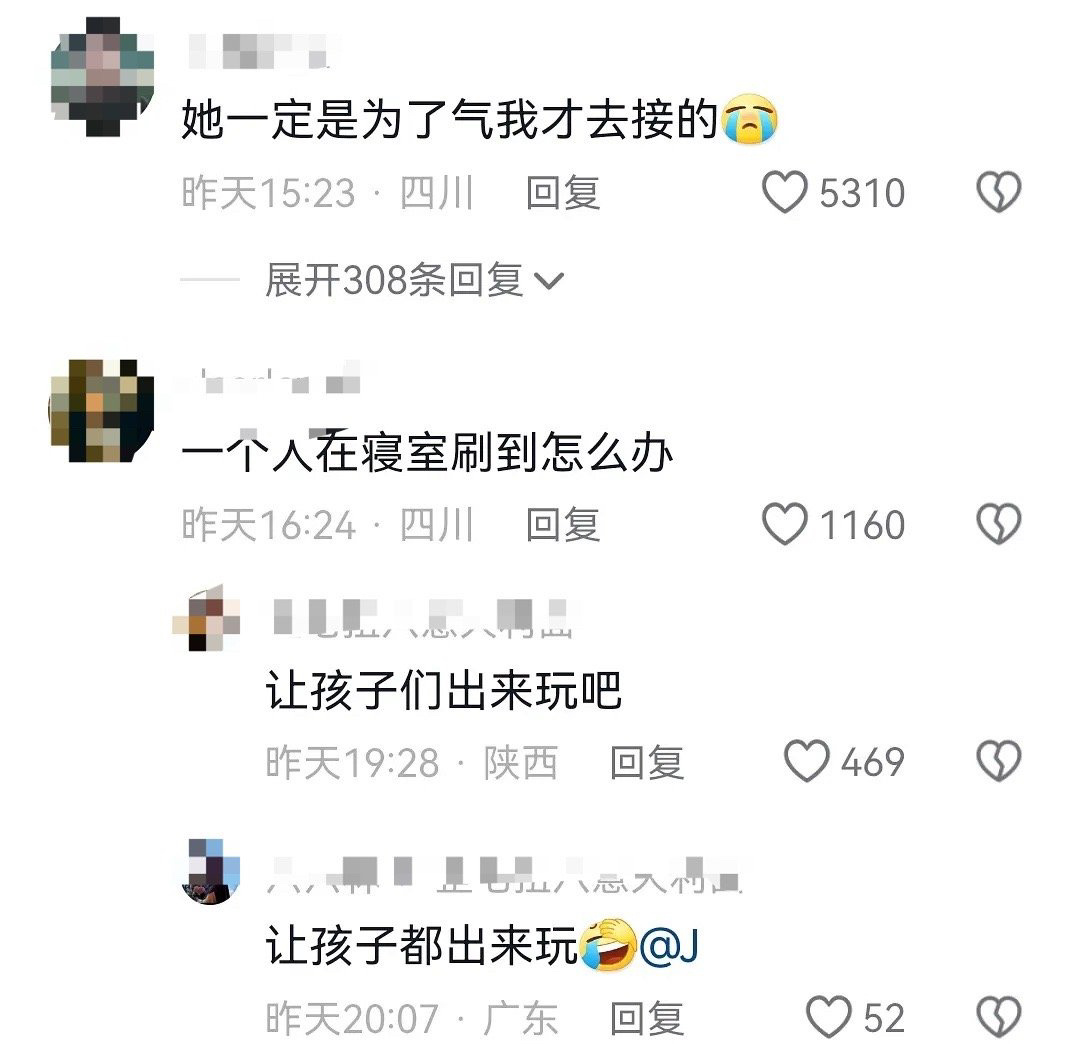Like the comment with 5310 likes
Viewport: 1072px width, 1044px height.
[785, 192]
